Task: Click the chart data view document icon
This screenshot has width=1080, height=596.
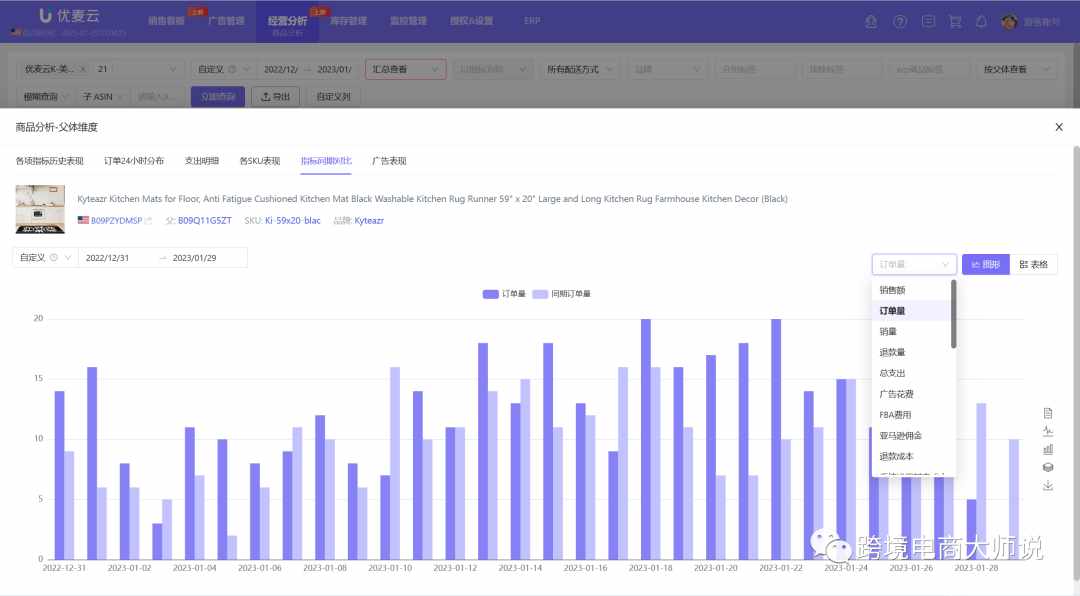Action: pyautogui.click(x=1048, y=413)
